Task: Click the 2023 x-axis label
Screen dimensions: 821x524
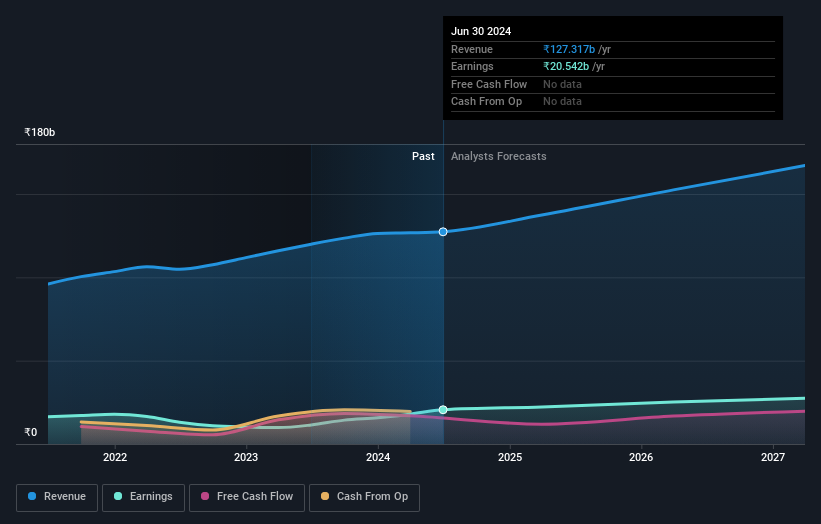Action: click(x=246, y=458)
